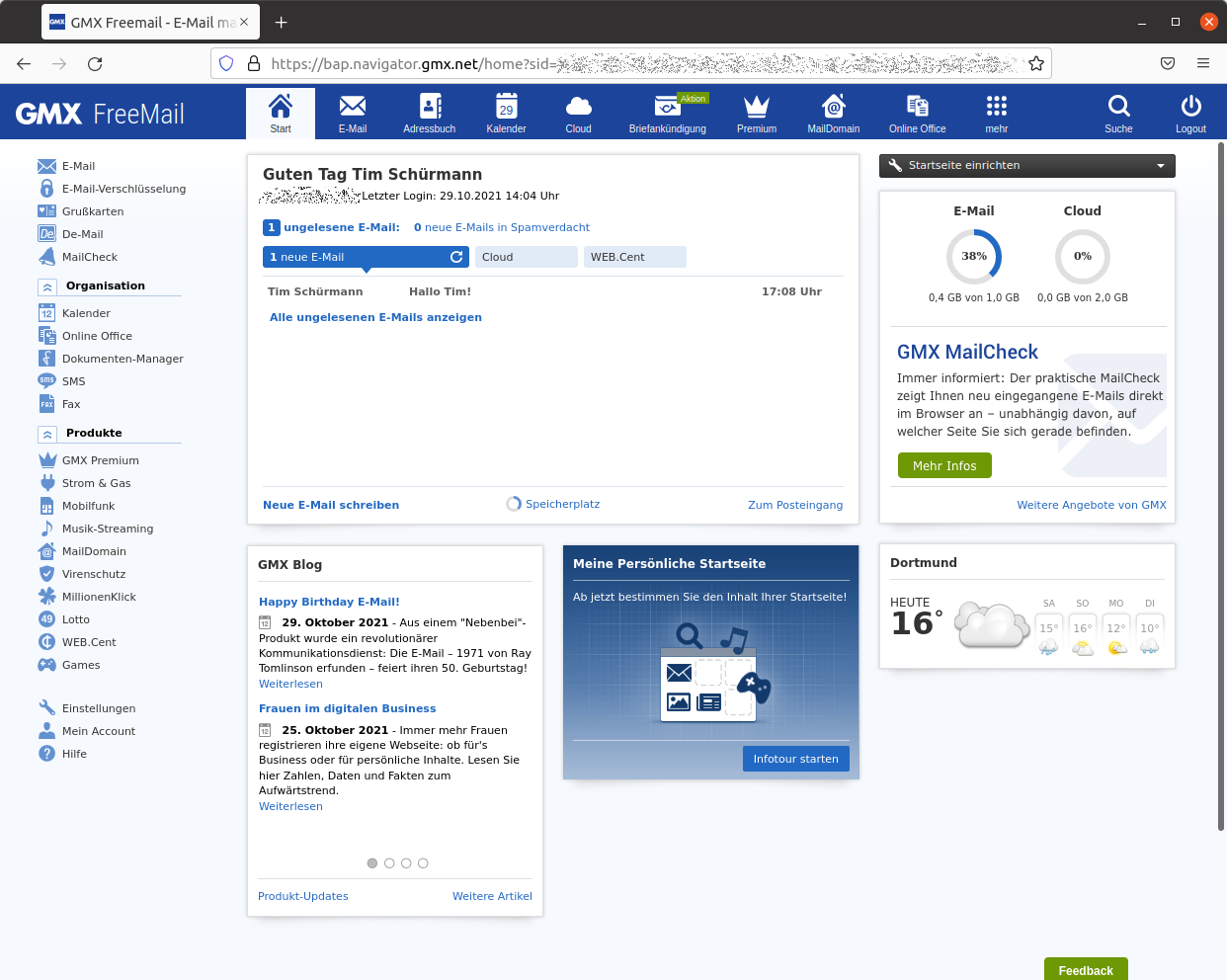1227x980 pixels.
Task: Open Musik-Streaming in the sidebar
Action: 96,529
